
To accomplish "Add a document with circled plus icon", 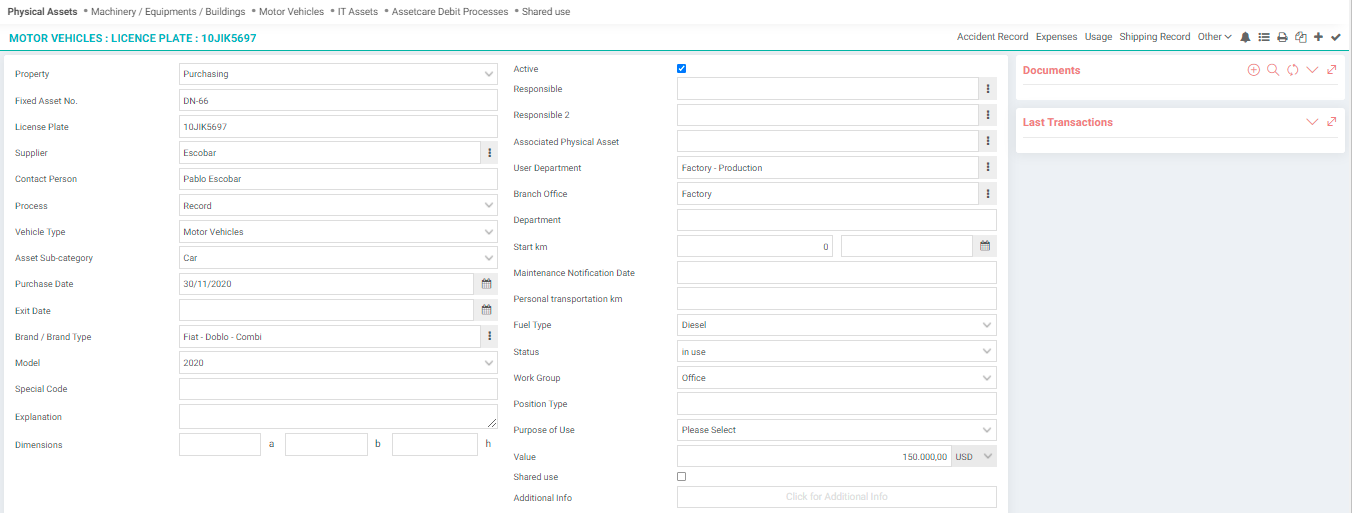I will click(1254, 70).
